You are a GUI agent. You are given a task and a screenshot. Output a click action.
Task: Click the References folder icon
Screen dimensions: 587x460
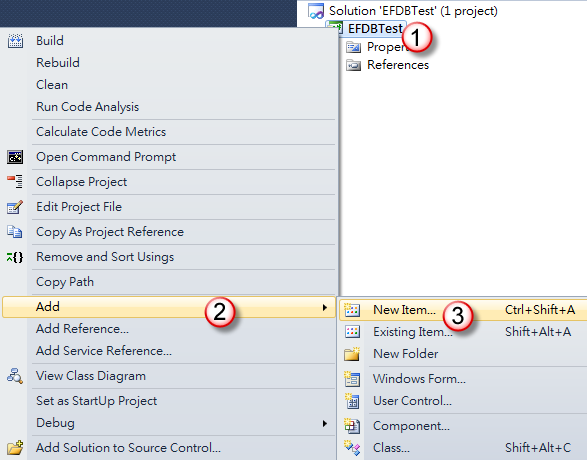point(353,65)
